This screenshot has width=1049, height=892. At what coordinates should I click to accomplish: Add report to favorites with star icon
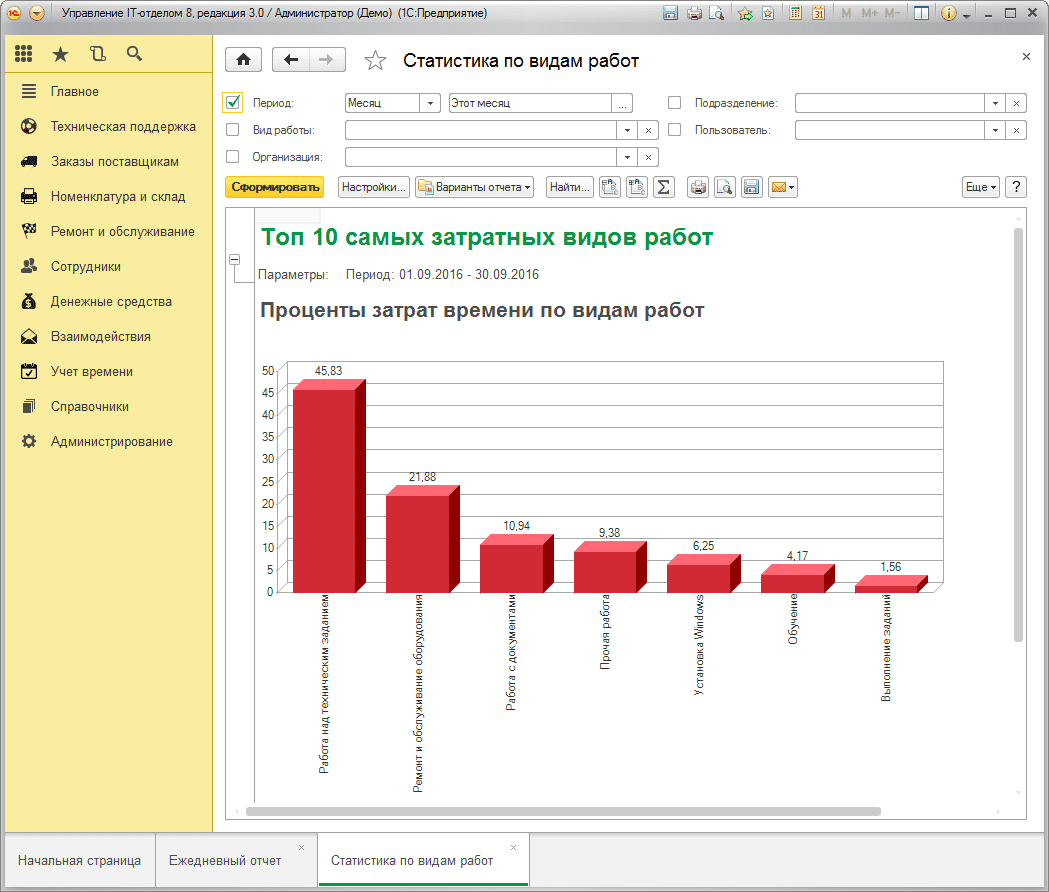pos(375,61)
